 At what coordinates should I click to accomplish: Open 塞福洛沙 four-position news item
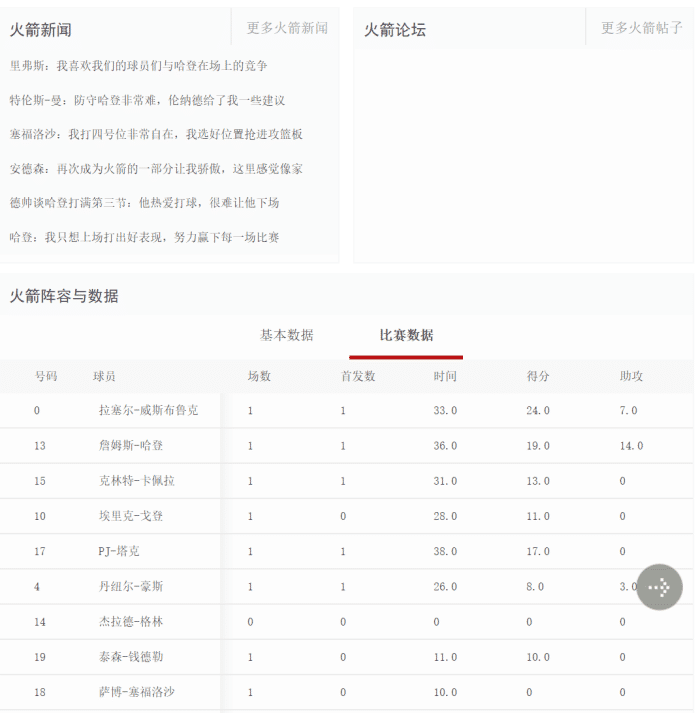156,135
